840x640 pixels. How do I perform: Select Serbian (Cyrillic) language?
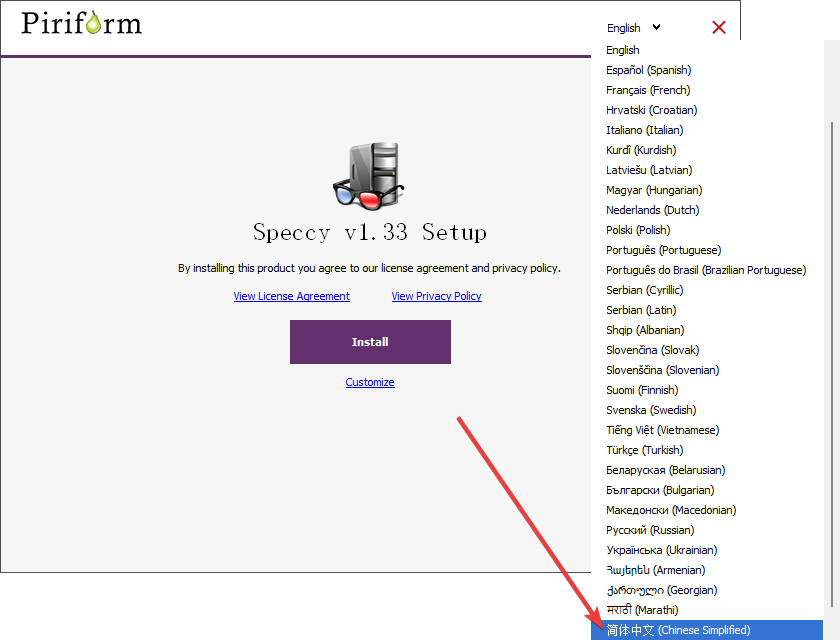click(x=707, y=290)
